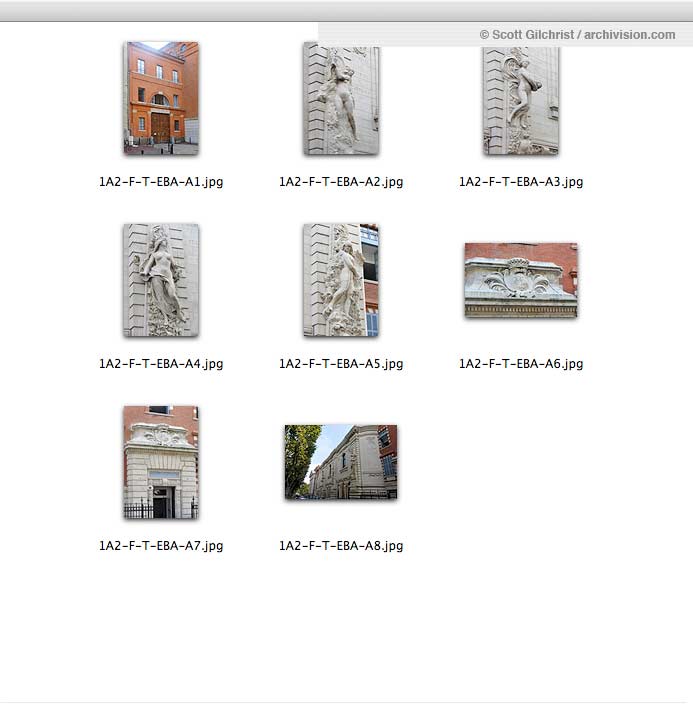Select the 1A2-F-T-EBA-A1.jpg red brick building thumbnail
This screenshot has height=704, width=693.
[x=161, y=98]
